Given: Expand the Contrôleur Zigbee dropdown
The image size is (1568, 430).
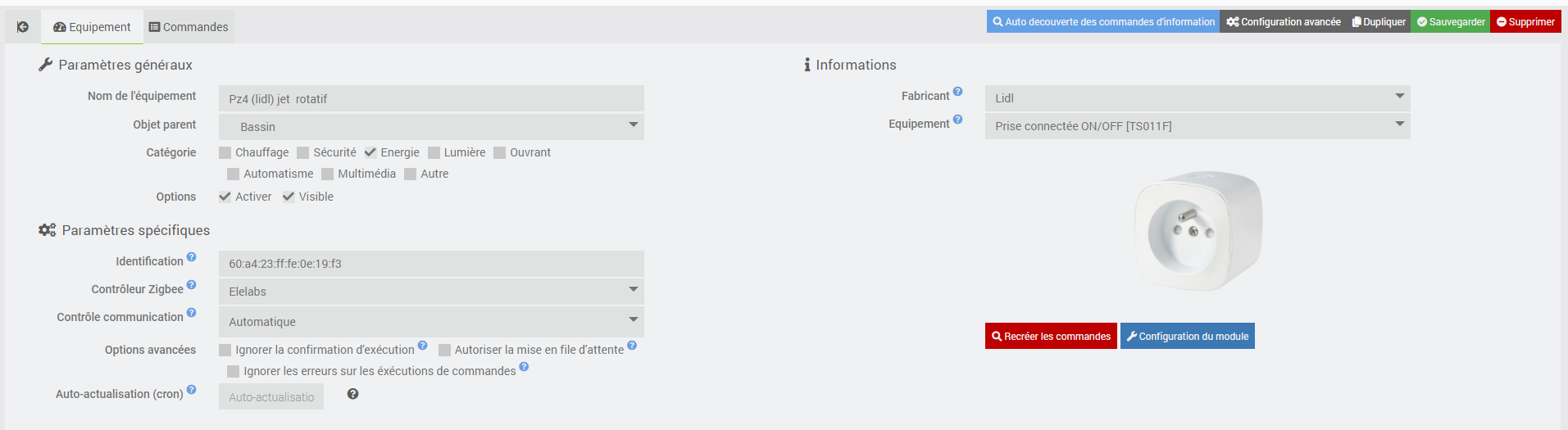Looking at the screenshot, I should [431, 292].
